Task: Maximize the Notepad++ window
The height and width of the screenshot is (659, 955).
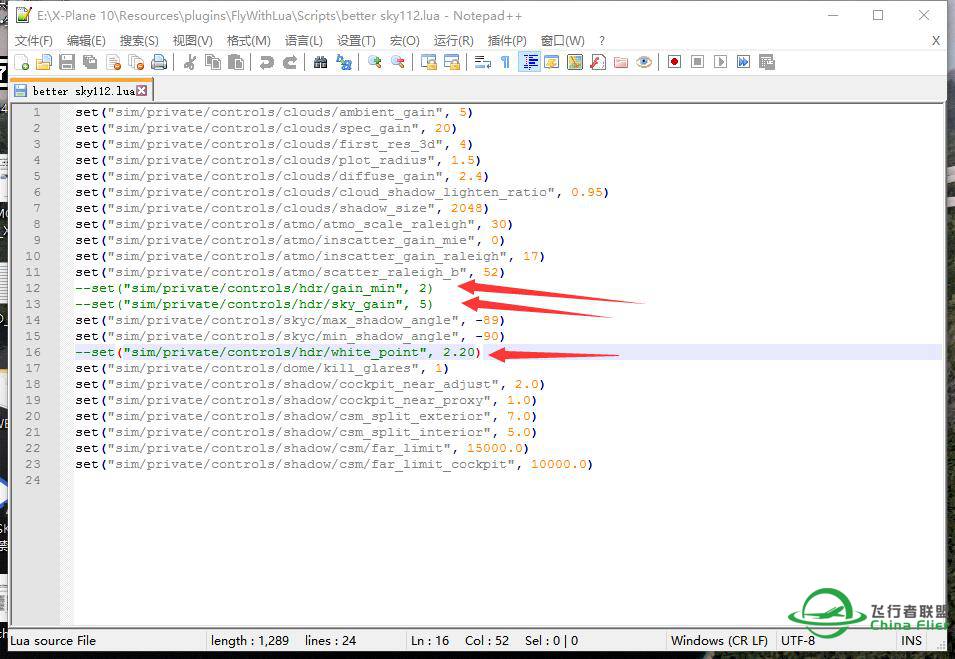Action: [x=878, y=15]
